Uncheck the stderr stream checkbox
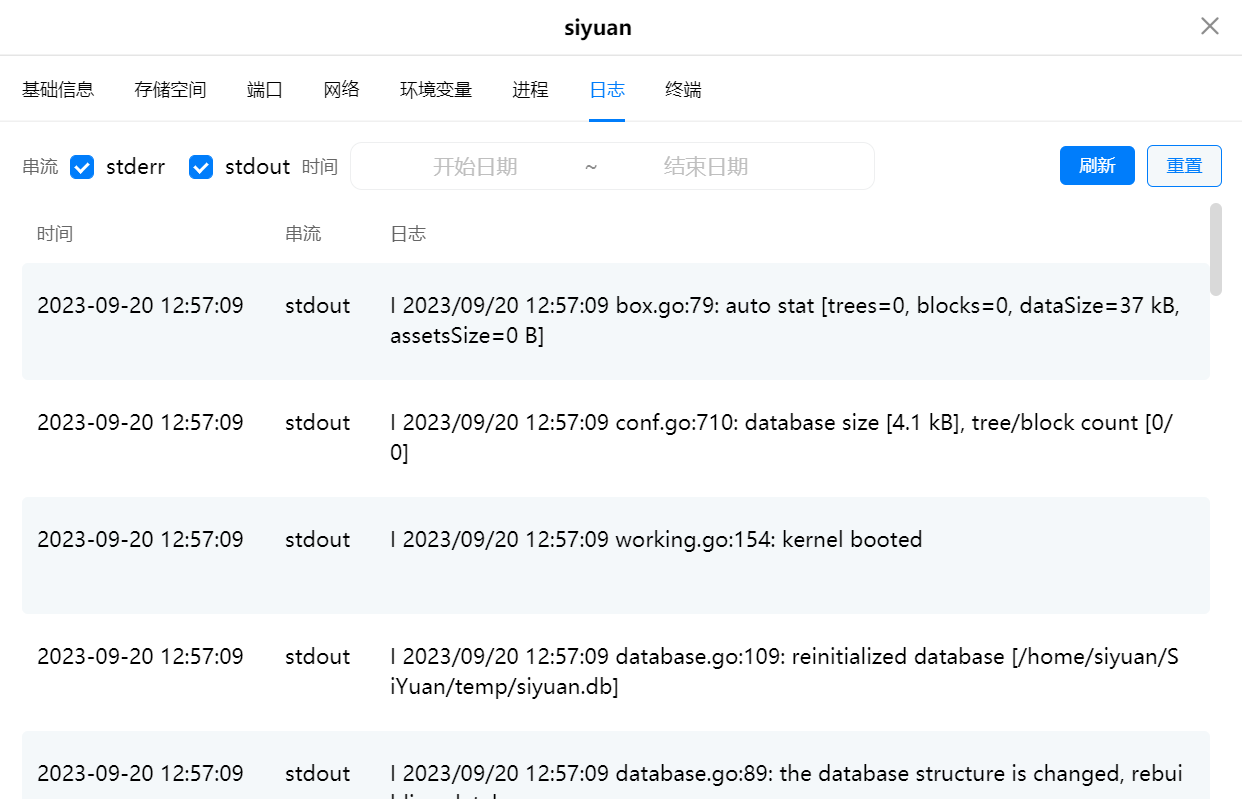The image size is (1242, 806). [x=82, y=167]
